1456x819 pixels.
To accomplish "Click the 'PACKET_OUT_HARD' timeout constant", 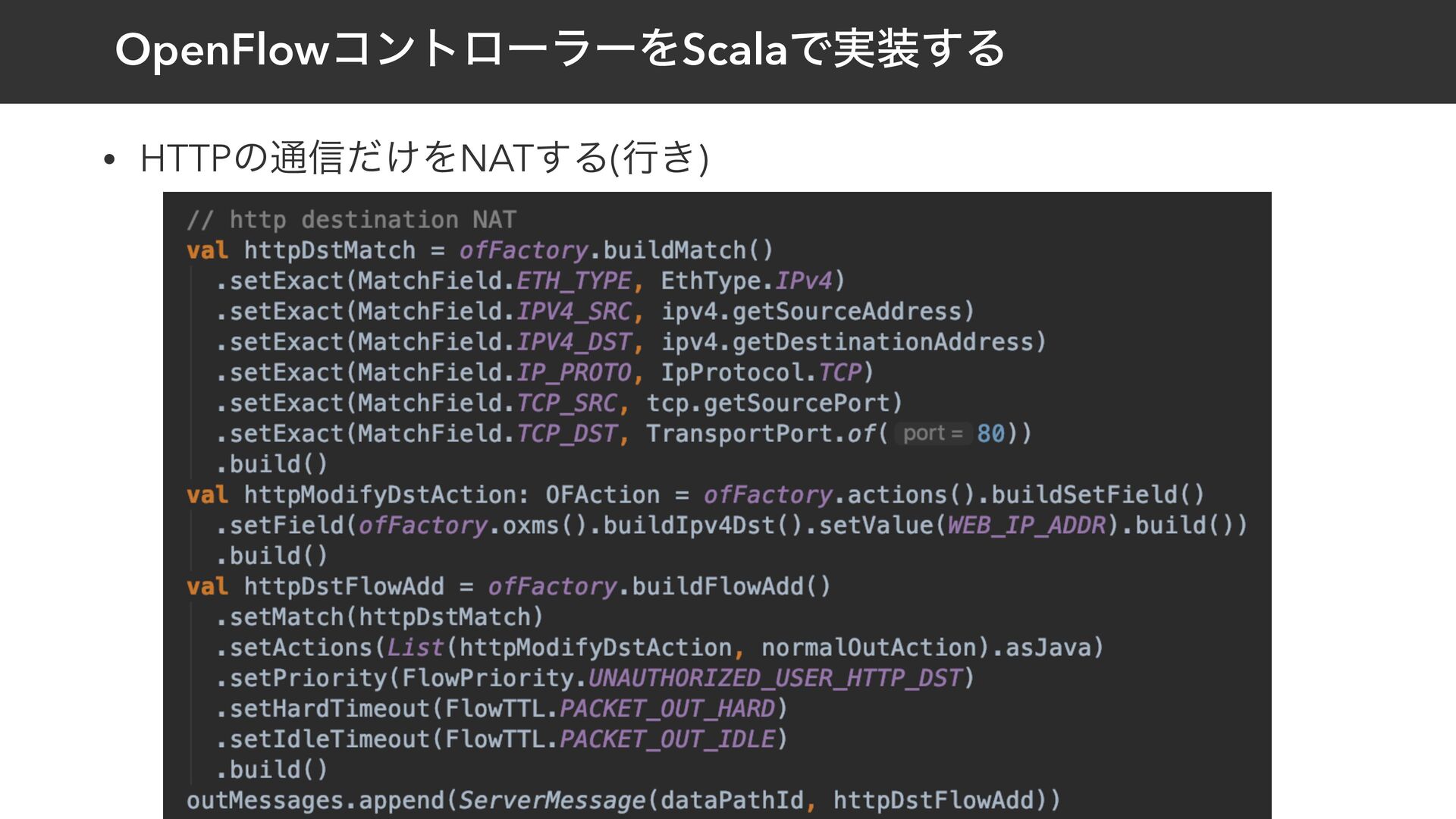I will tap(667, 709).
